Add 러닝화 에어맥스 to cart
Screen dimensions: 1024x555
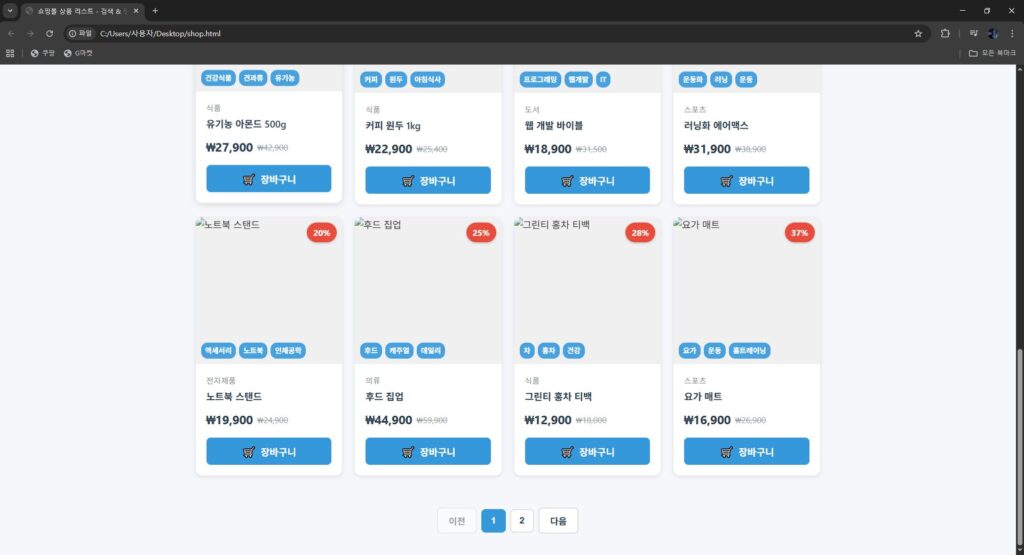click(x=746, y=180)
